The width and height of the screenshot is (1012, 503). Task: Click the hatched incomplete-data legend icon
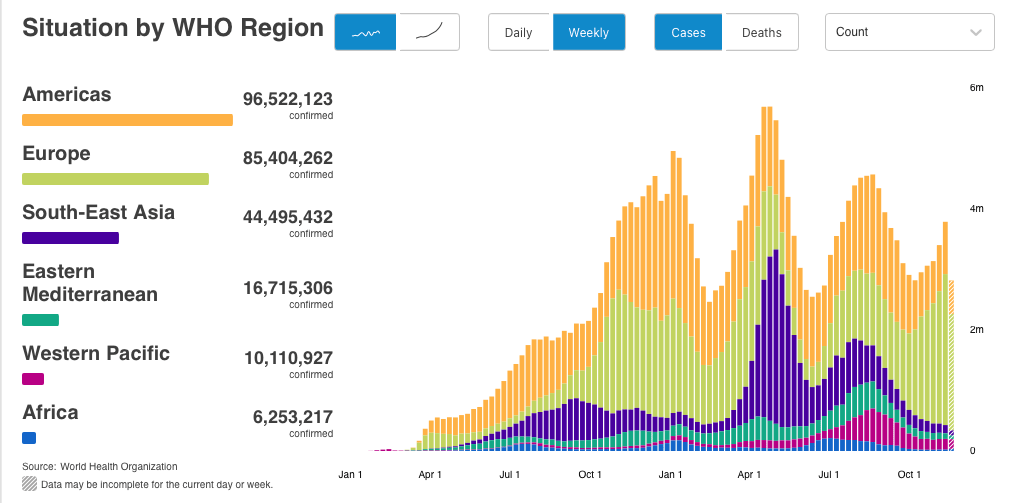coord(29,484)
